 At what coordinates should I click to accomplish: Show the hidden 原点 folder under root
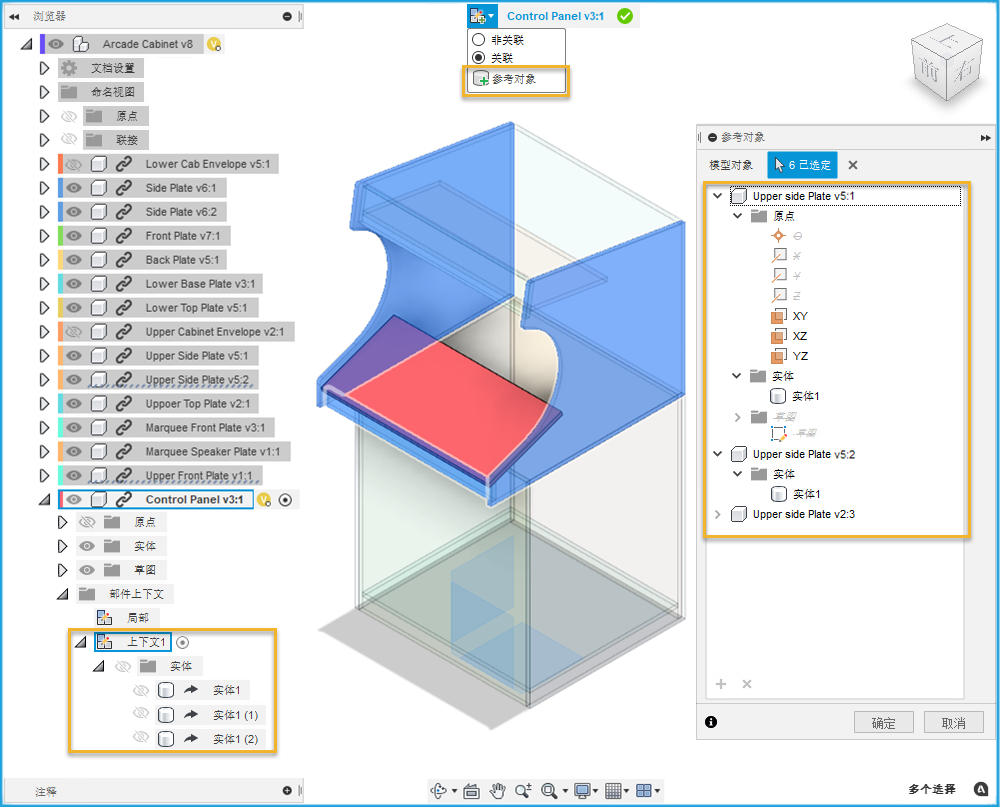[x=69, y=116]
